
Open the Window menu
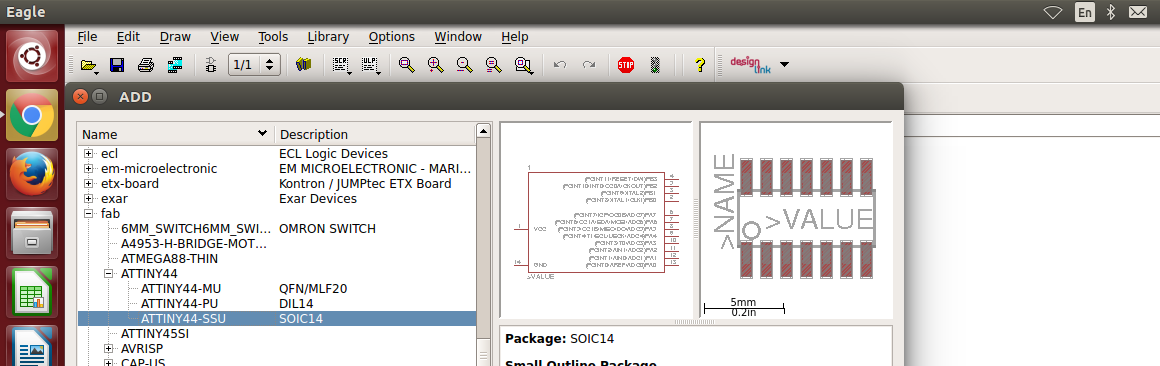[458, 36]
